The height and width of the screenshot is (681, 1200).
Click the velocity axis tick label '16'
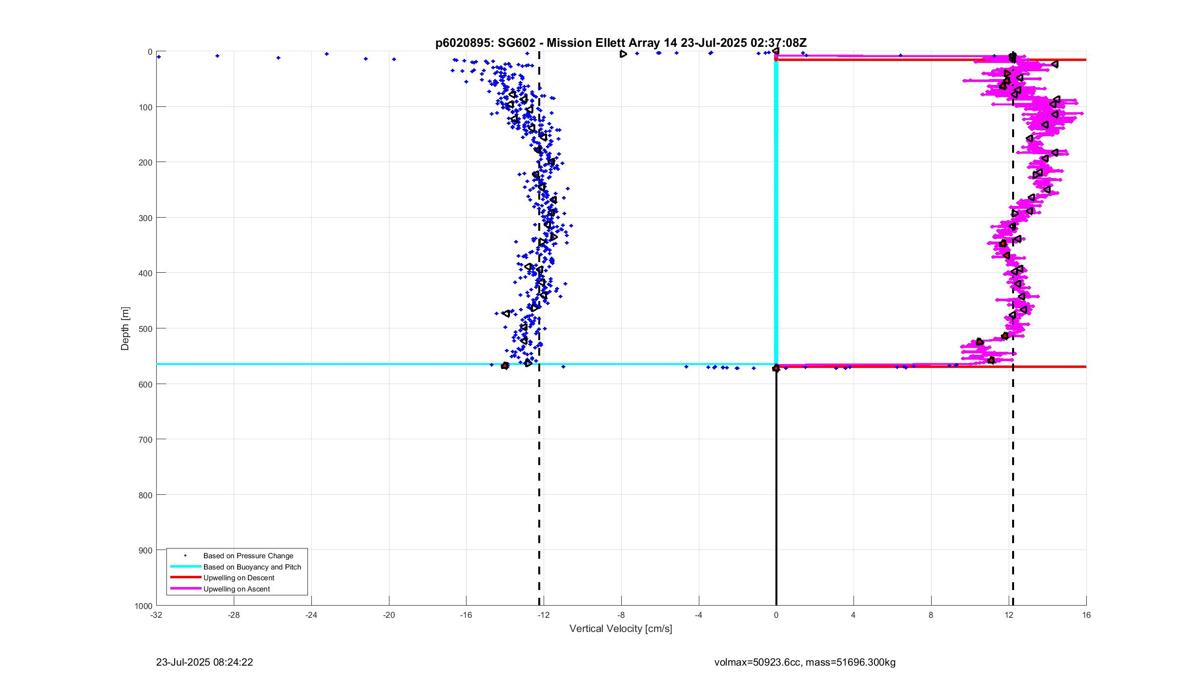(x=1086, y=615)
